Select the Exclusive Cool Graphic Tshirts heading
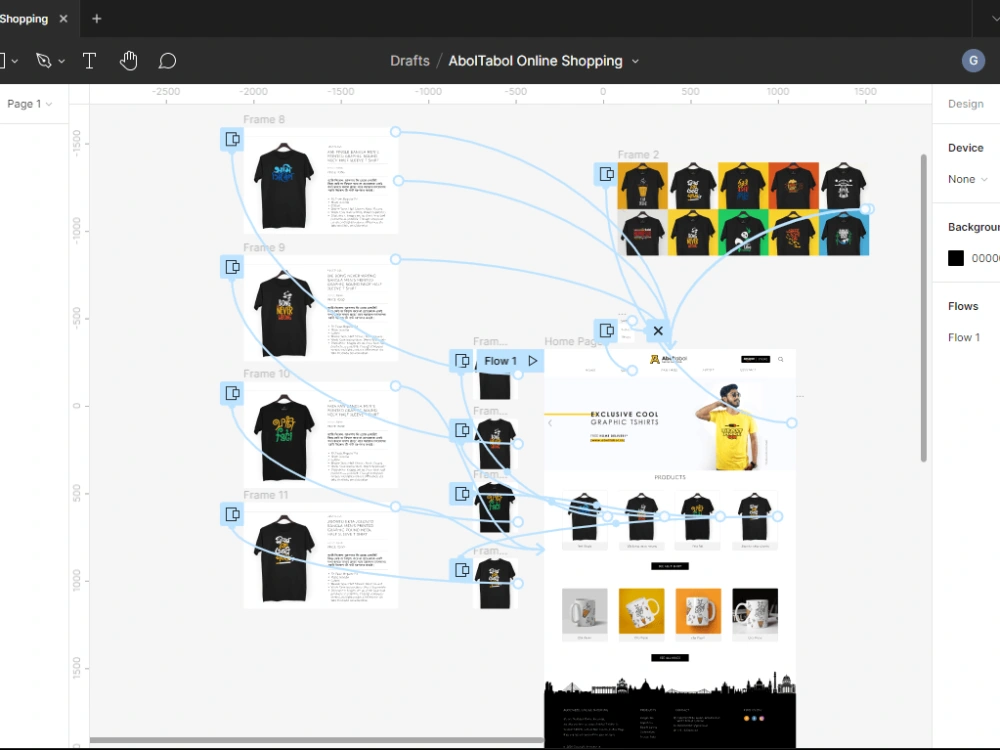This screenshot has height=750, width=1000. (x=624, y=418)
